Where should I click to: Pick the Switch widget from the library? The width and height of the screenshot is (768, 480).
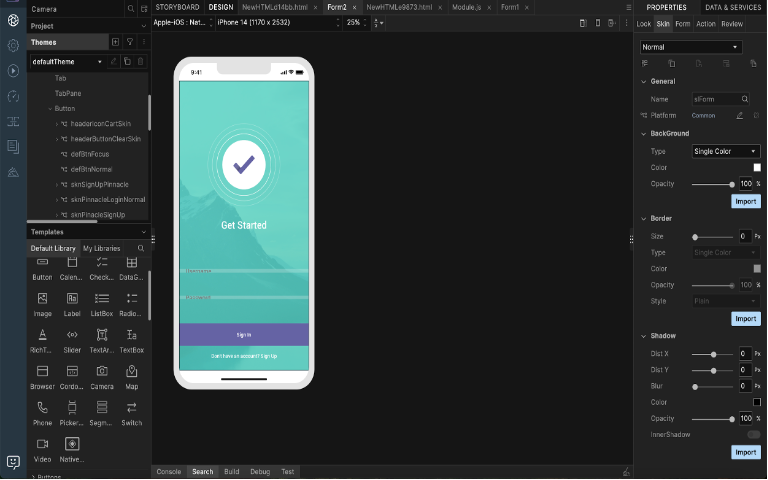pos(132,408)
